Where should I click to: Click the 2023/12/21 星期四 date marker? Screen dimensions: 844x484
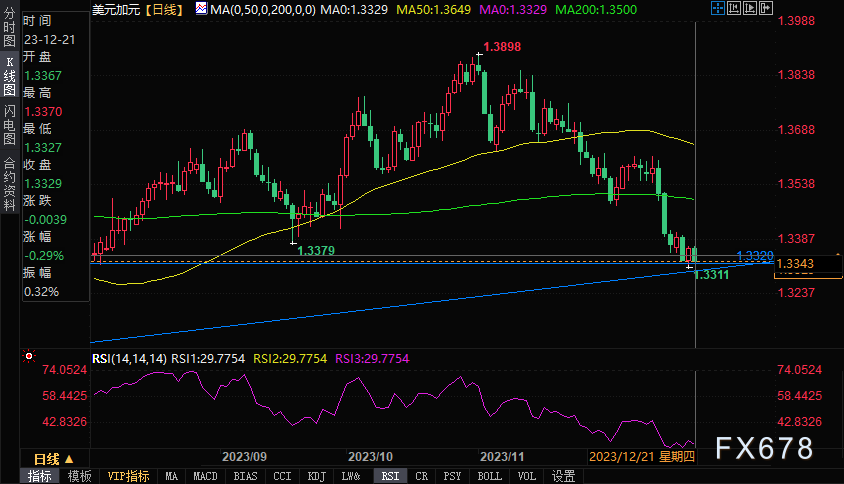642,457
